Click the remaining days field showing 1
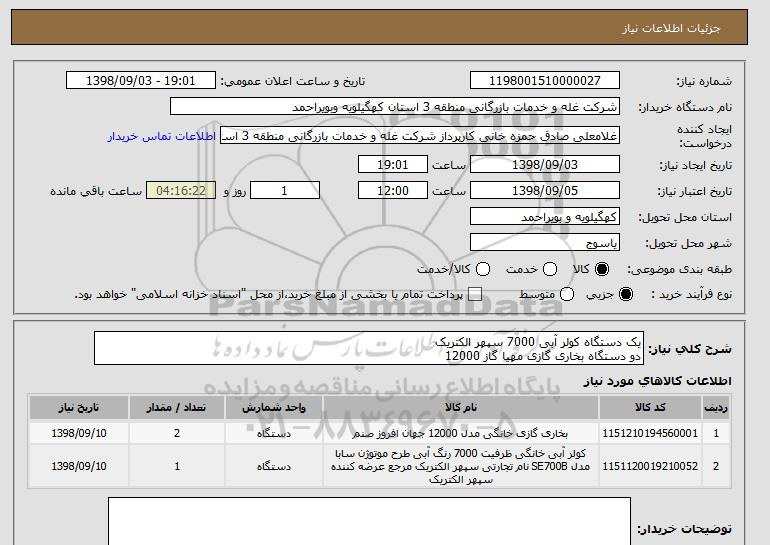This screenshot has width=770, height=545. tap(285, 191)
